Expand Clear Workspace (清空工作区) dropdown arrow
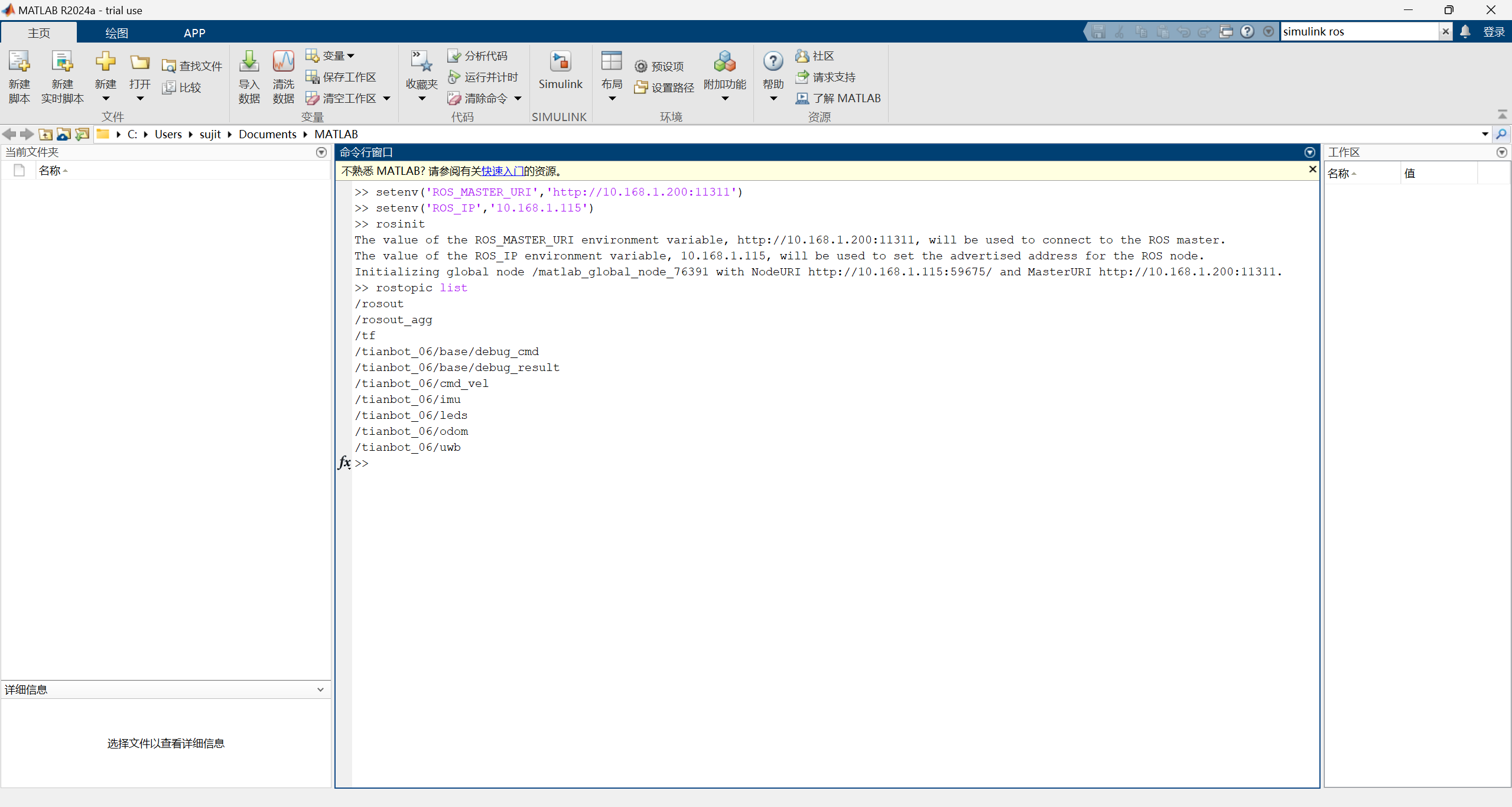Image resolution: width=1512 pixels, height=807 pixels. pos(387,98)
